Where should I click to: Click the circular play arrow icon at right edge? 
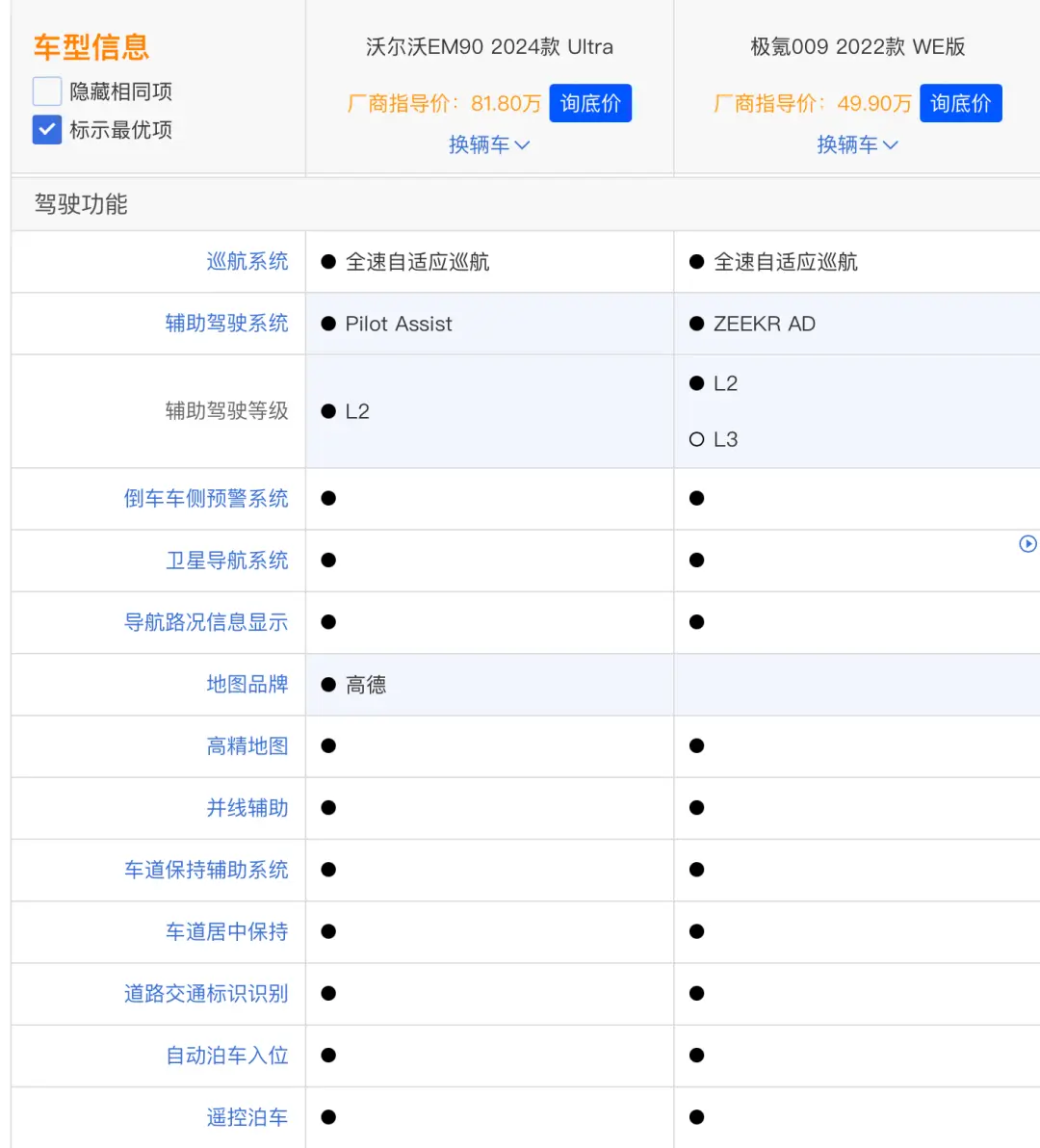[1027, 544]
